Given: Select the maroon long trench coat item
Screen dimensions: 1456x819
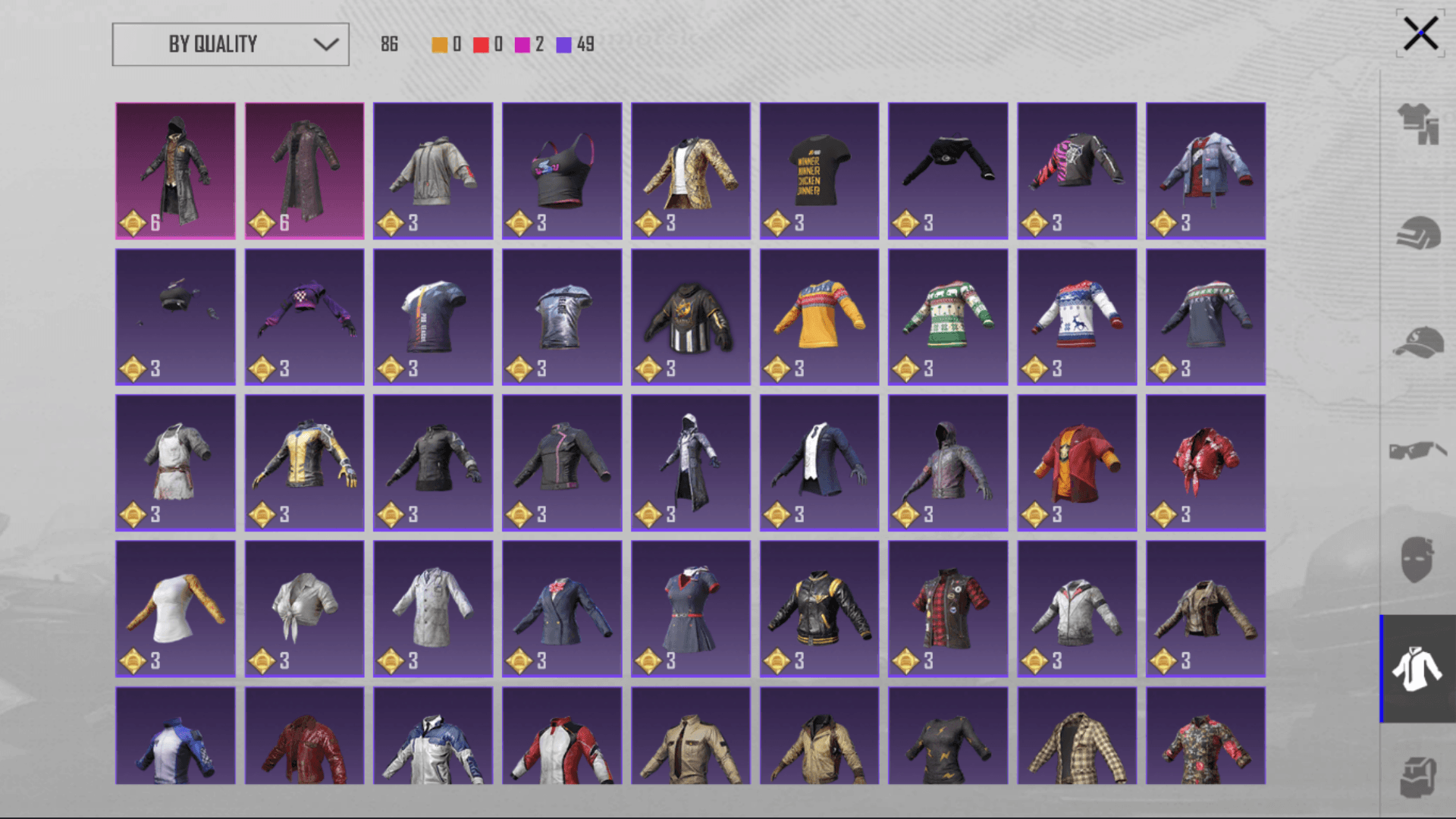Looking at the screenshot, I should click(x=304, y=171).
